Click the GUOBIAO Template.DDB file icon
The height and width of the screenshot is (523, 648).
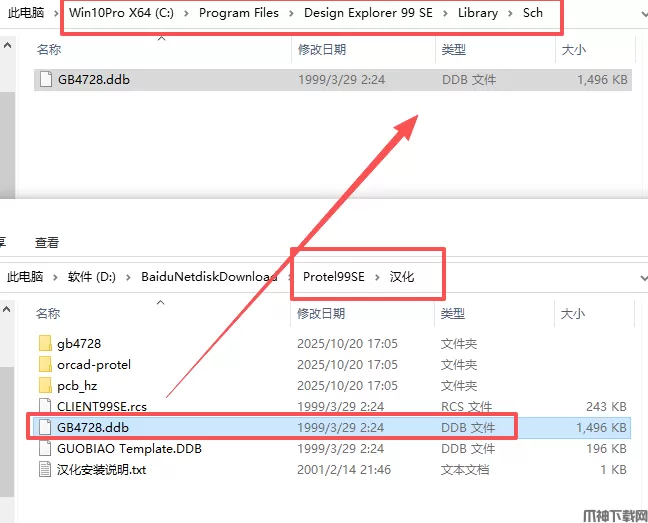[x=45, y=448]
